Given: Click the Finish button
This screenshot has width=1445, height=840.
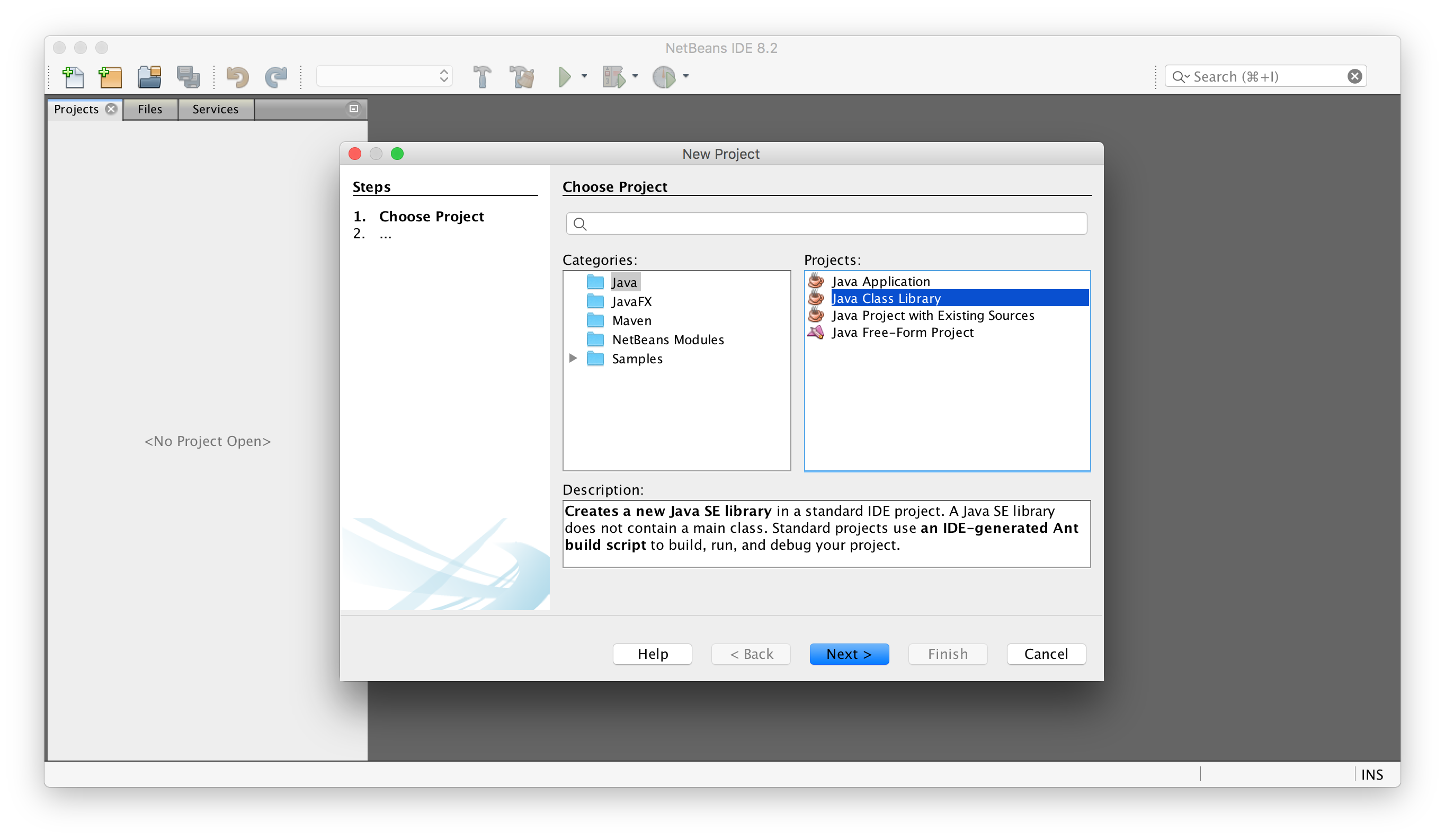Looking at the screenshot, I should pyautogui.click(x=948, y=654).
